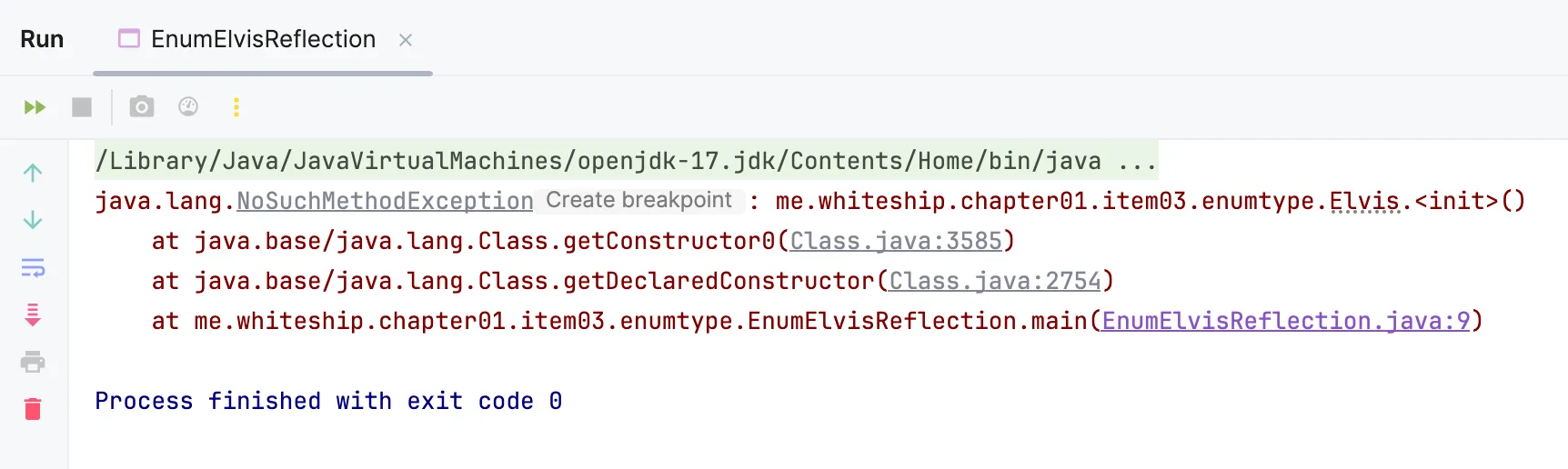Print the console output
The width and height of the screenshot is (1568, 469).
point(33,362)
